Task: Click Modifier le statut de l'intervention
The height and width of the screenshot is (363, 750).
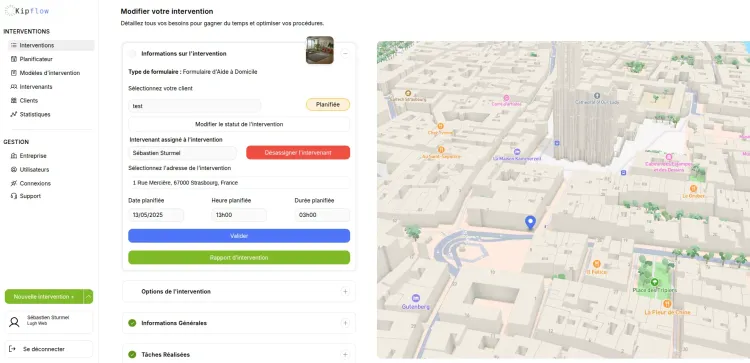Action: (x=239, y=124)
